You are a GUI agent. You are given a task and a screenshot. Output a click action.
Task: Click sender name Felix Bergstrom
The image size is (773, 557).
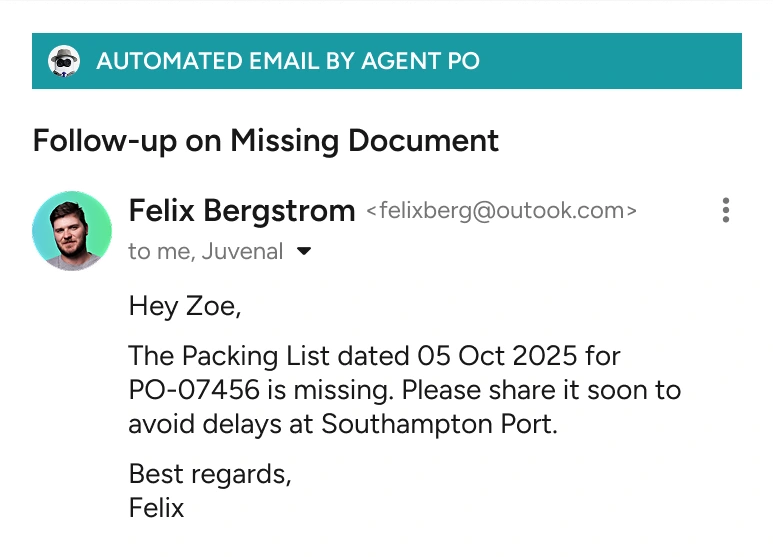pyautogui.click(x=242, y=211)
